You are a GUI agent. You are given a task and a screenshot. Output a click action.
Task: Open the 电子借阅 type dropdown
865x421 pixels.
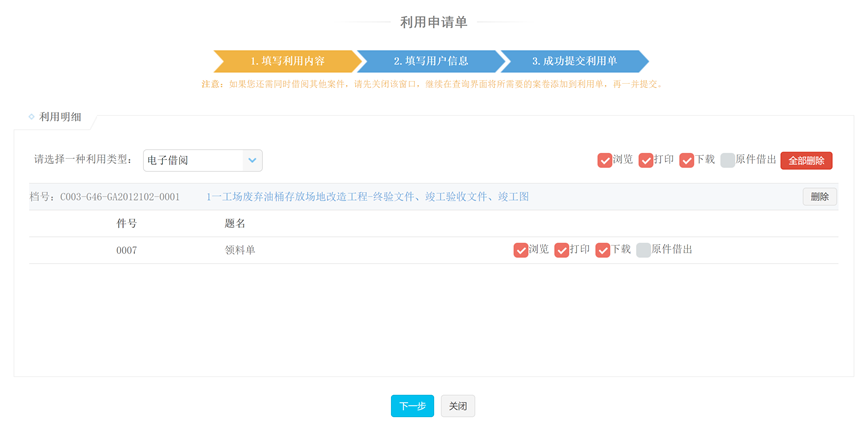202,161
